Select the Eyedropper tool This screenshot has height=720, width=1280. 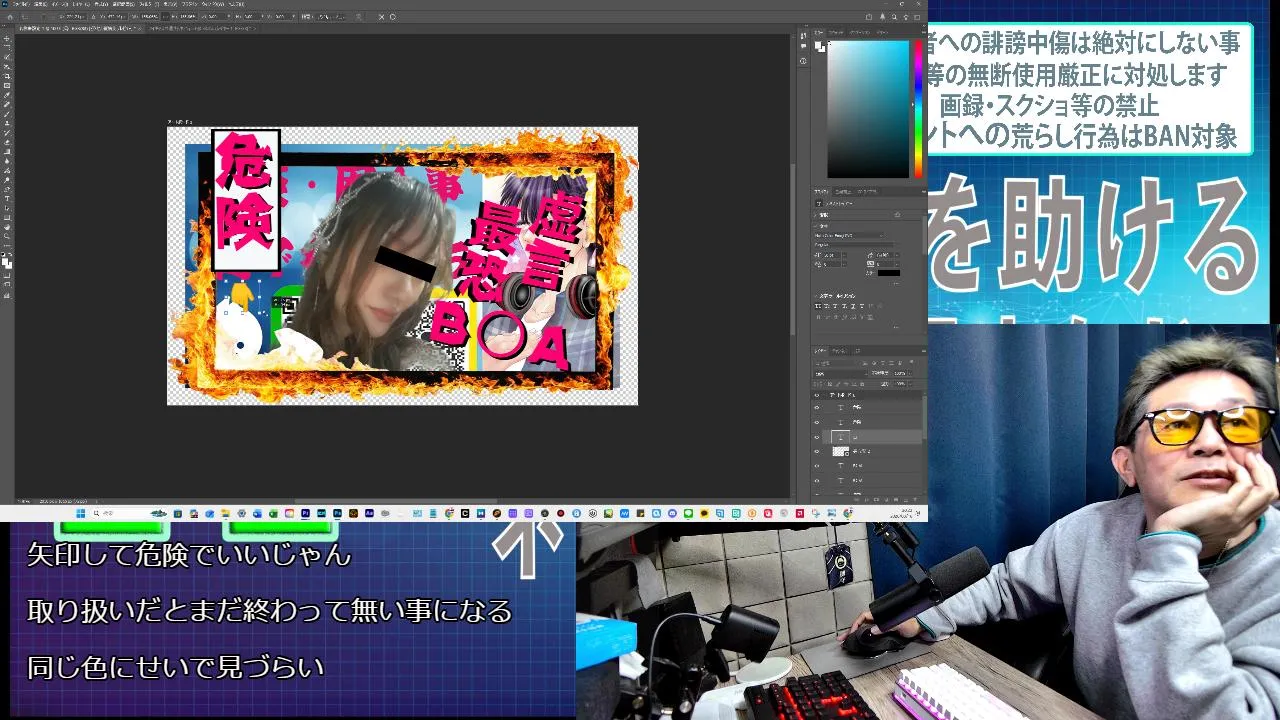7,95
